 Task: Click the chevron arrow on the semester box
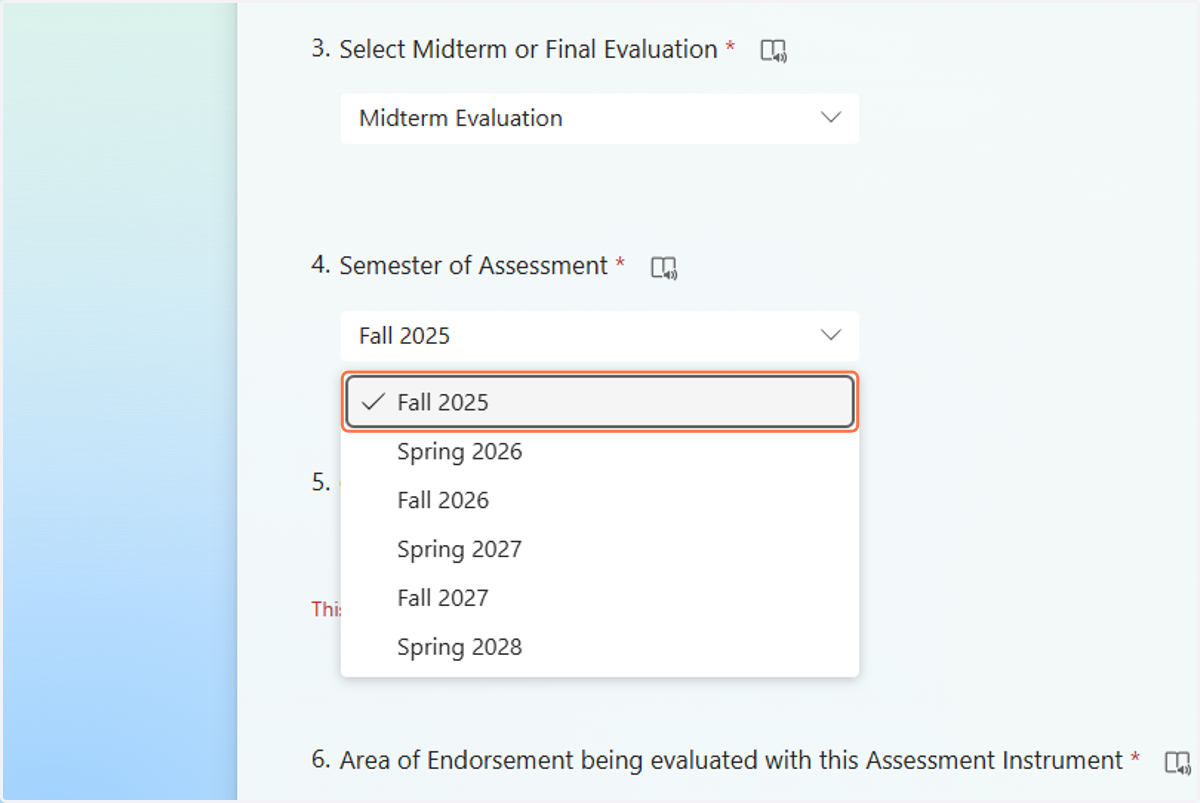click(830, 336)
